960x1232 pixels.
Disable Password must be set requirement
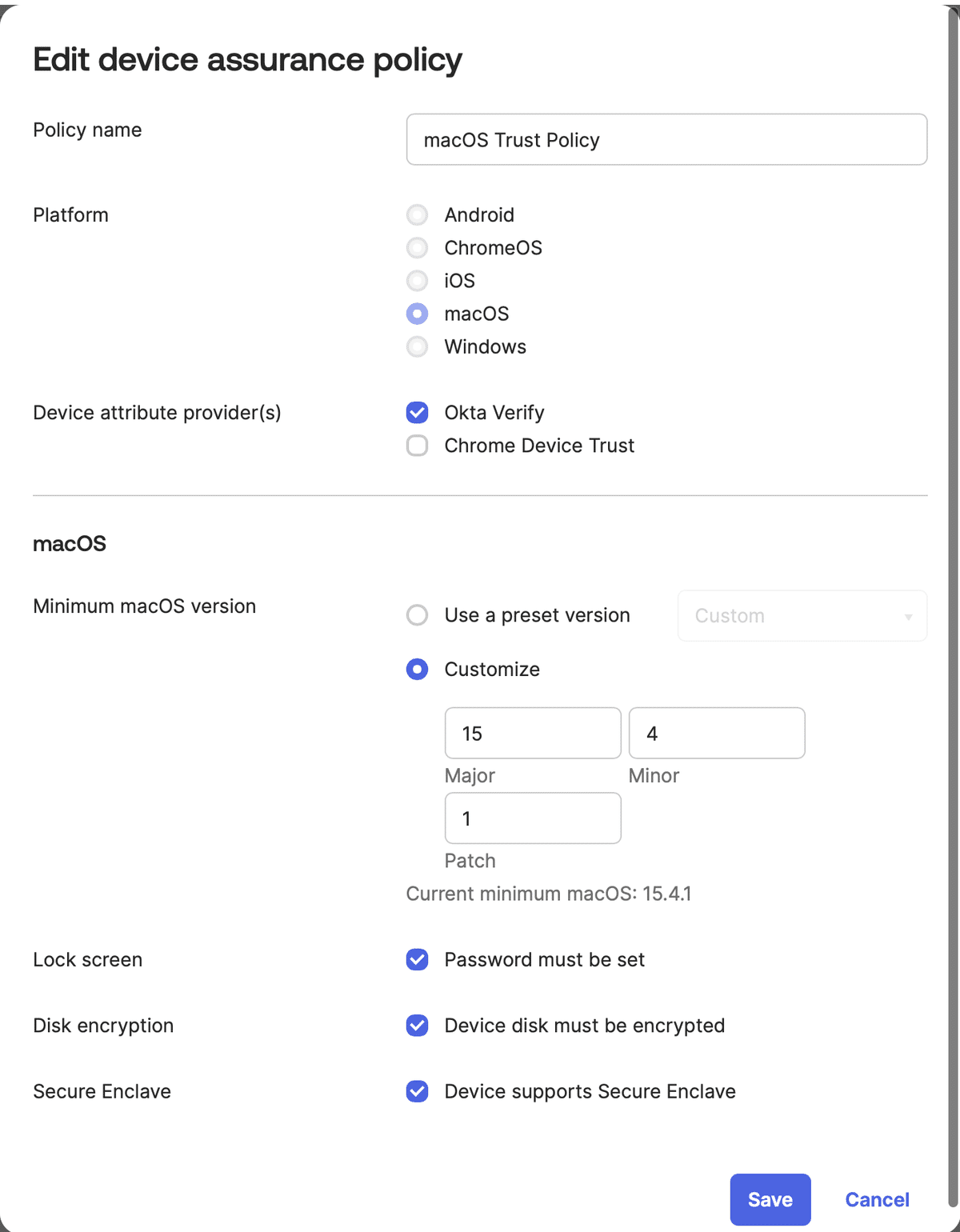[x=417, y=959]
